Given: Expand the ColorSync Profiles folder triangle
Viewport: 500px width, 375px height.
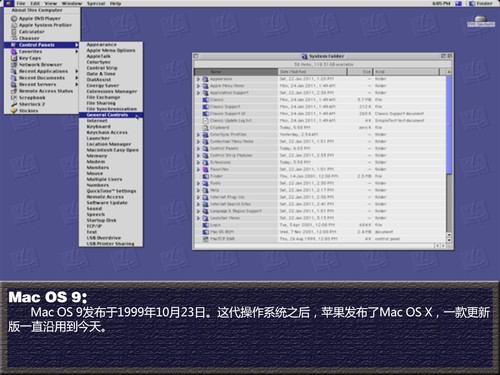Looking at the screenshot, I should [x=198, y=134].
